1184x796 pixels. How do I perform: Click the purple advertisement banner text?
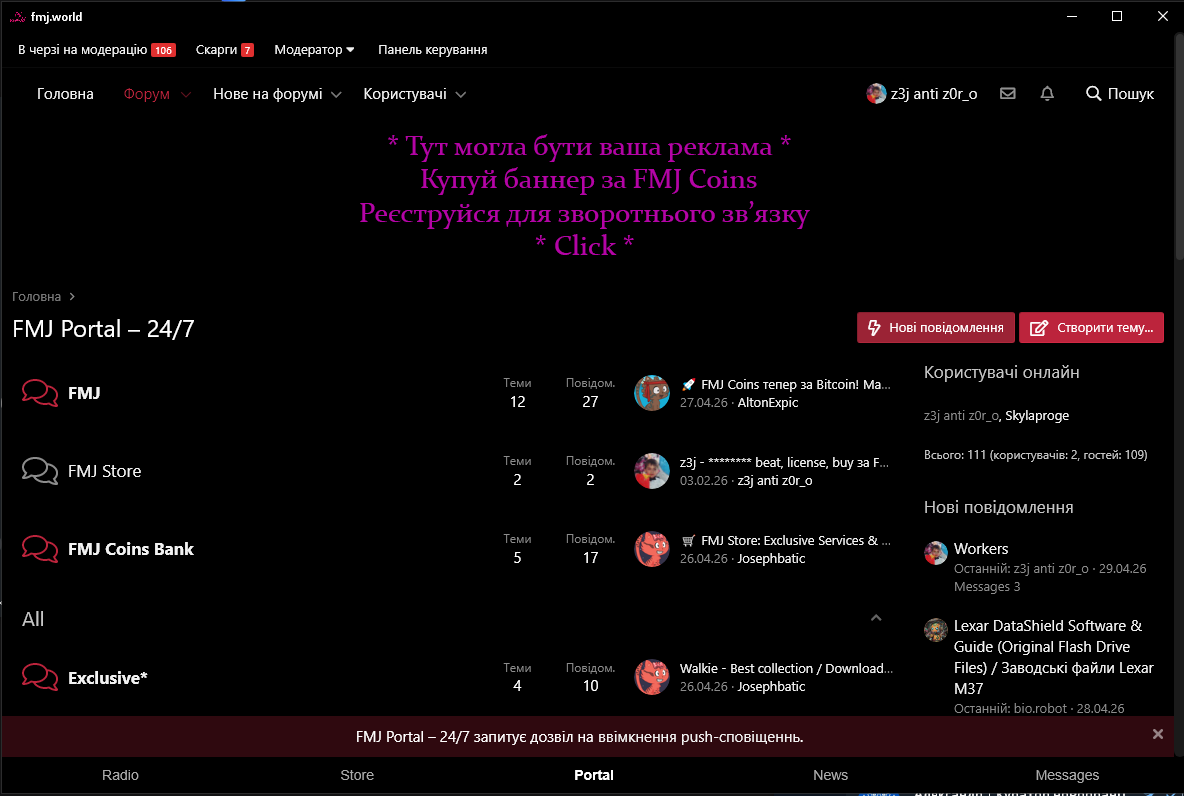click(585, 196)
